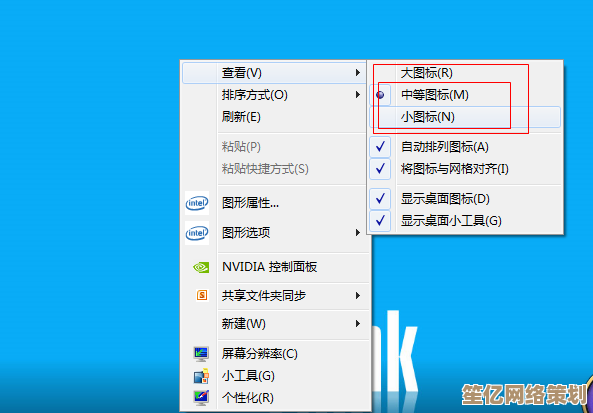593x413 pixels.
Task: Toggle 显示桌面图标(D) option
Action: (465, 199)
